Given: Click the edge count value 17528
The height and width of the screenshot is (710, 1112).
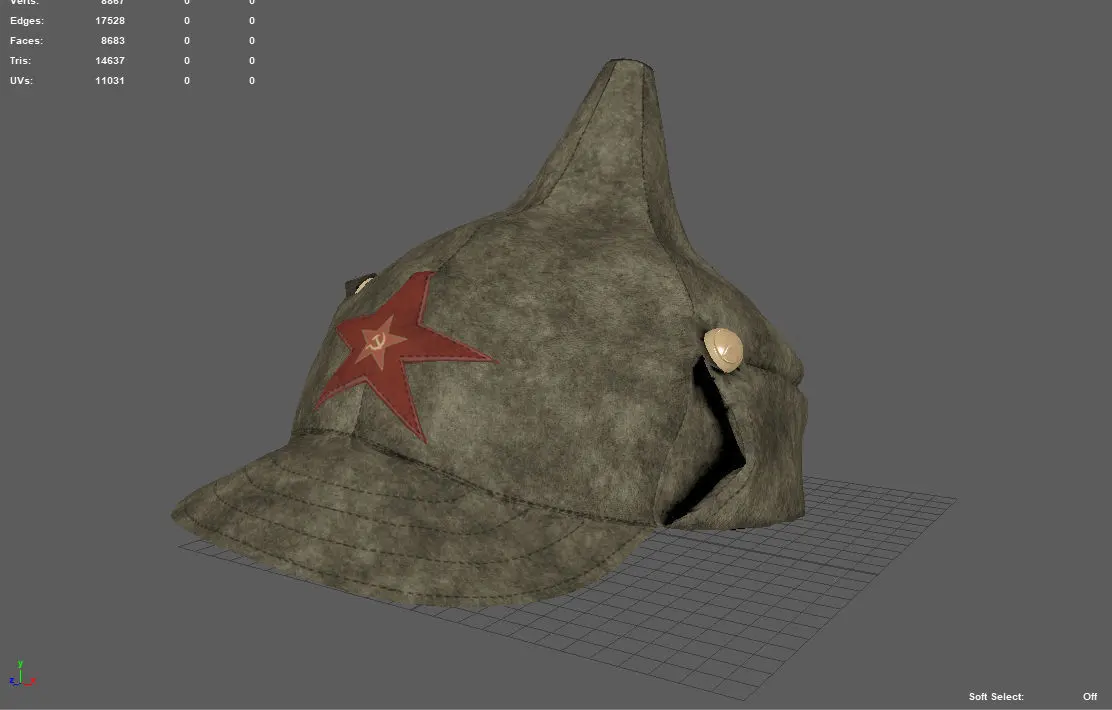Looking at the screenshot, I should (110, 21).
